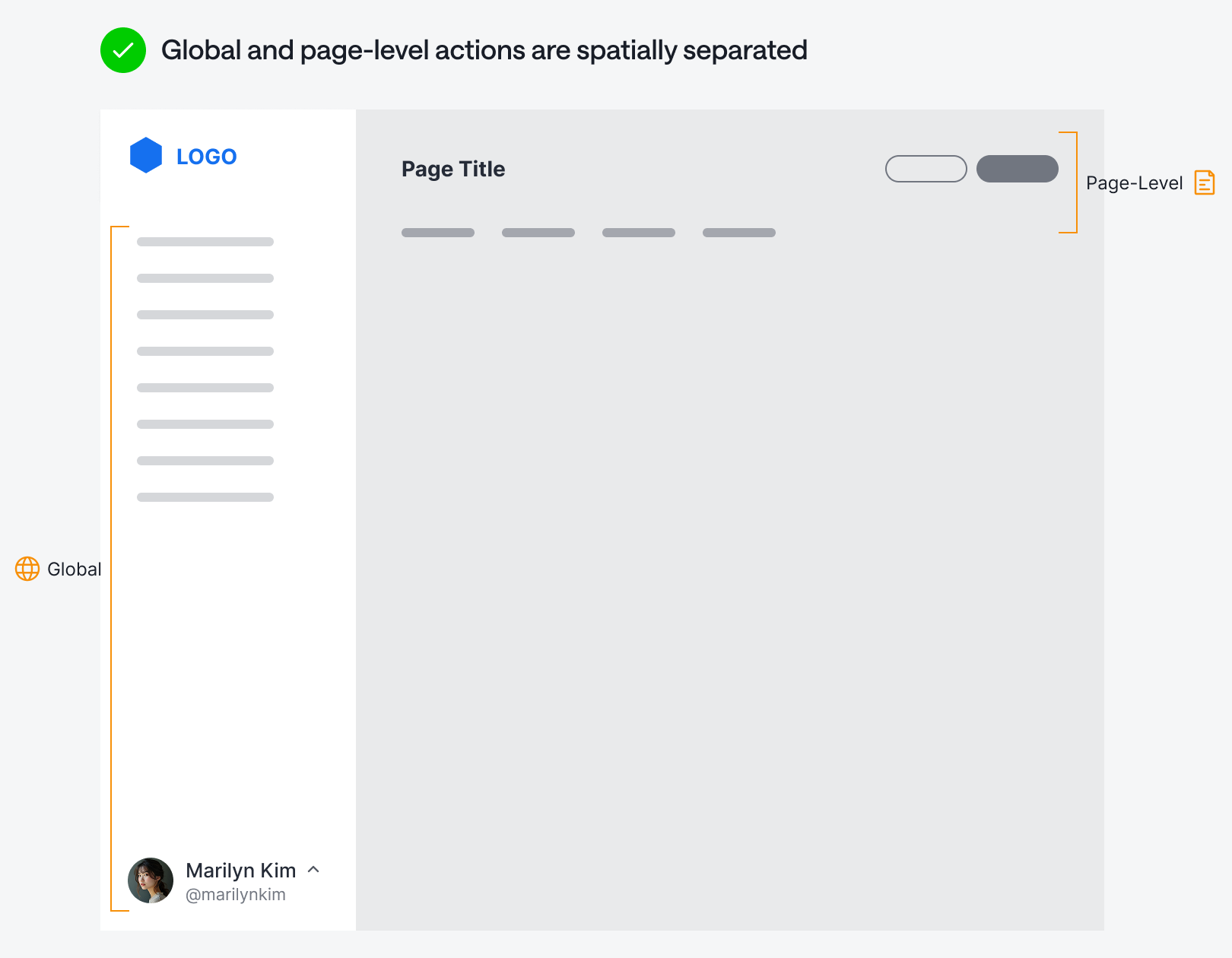The height and width of the screenshot is (958, 1232).
Task: Open the second sidebar navigation item
Action: click(x=205, y=278)
